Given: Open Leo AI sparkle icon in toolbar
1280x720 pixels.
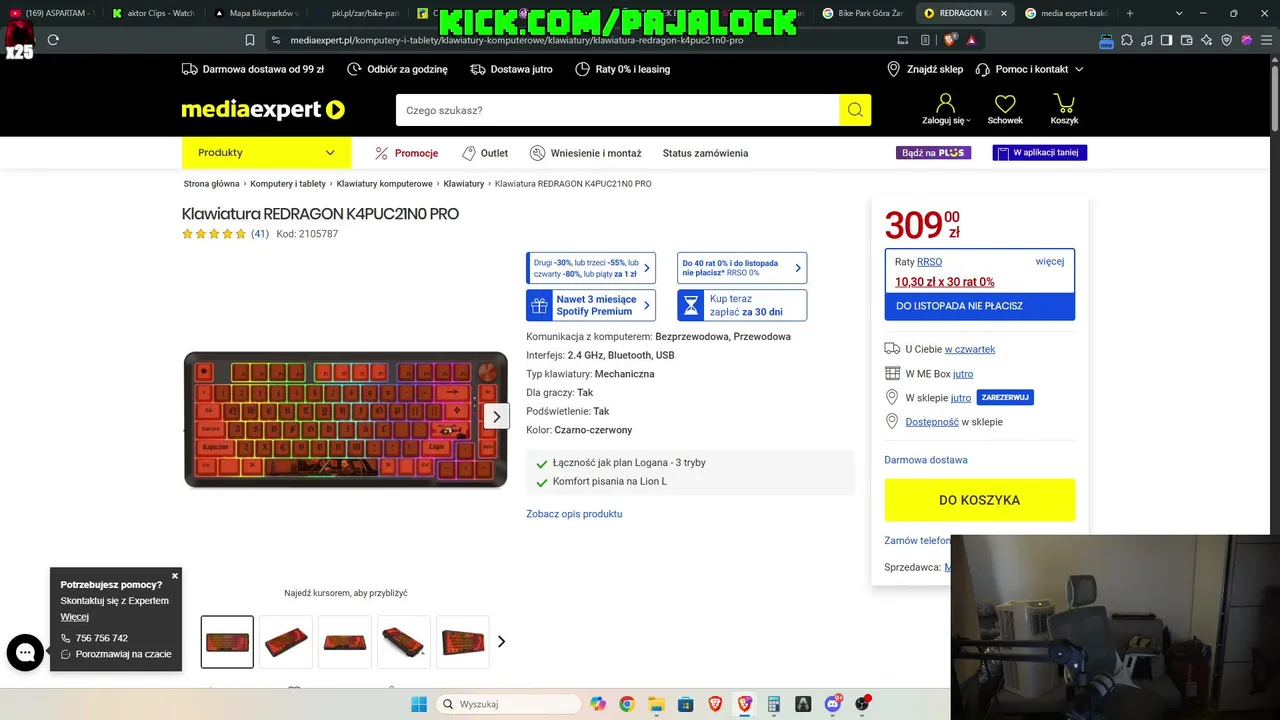Looking at the screenshot, I should [x=1207, y=40].
